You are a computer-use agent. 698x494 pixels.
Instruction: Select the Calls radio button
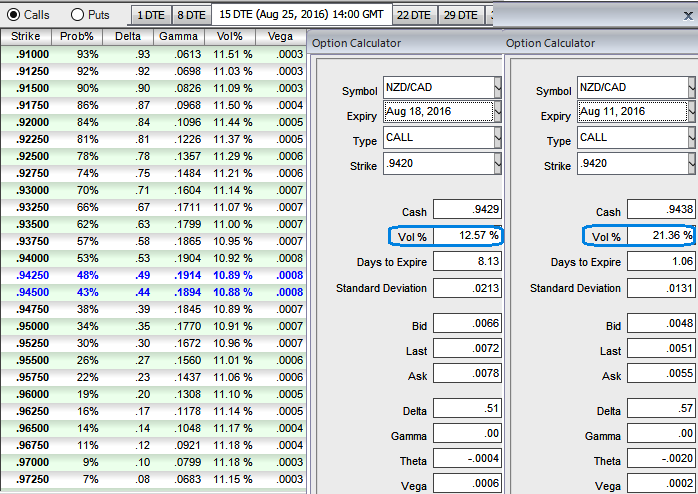[x=12, y=15]
